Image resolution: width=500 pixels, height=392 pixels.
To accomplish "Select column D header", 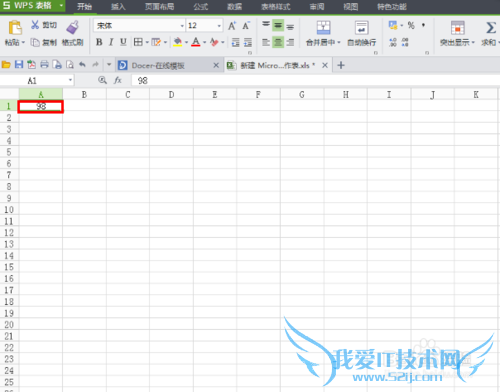I will [171, 95].
